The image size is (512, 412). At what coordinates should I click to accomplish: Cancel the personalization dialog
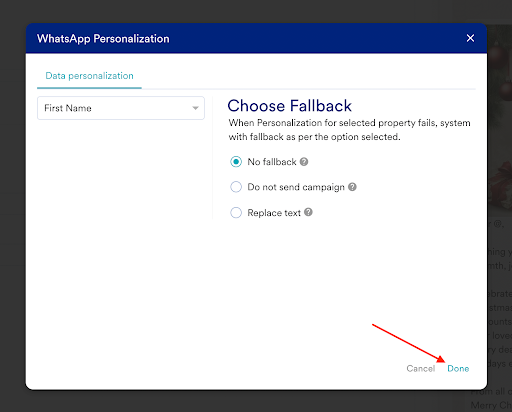[x=421, y=368]
